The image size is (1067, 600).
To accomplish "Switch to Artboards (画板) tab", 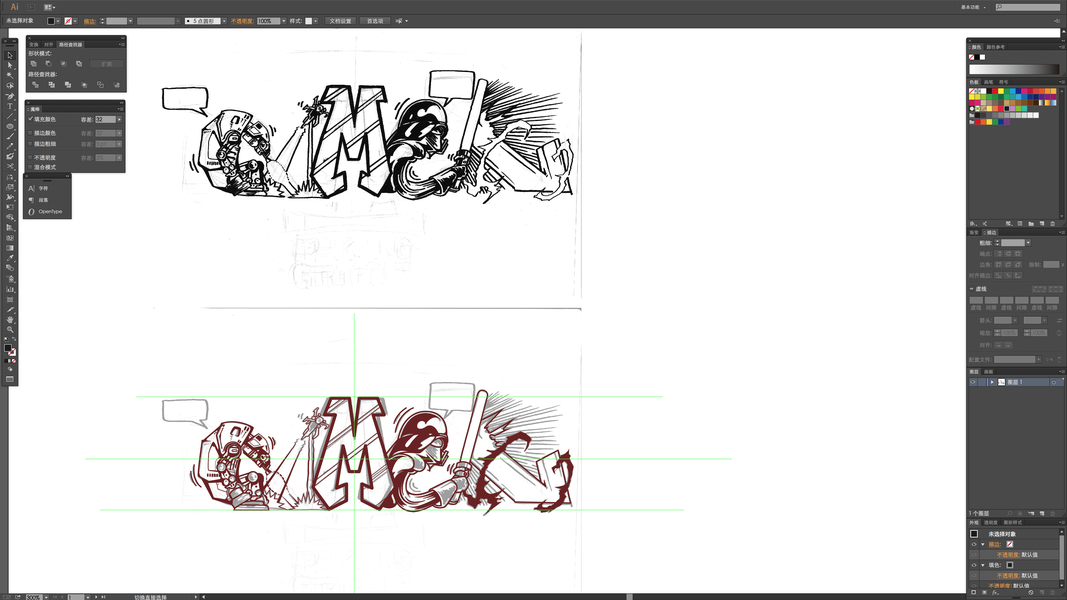I will click(x=988, y=371).
